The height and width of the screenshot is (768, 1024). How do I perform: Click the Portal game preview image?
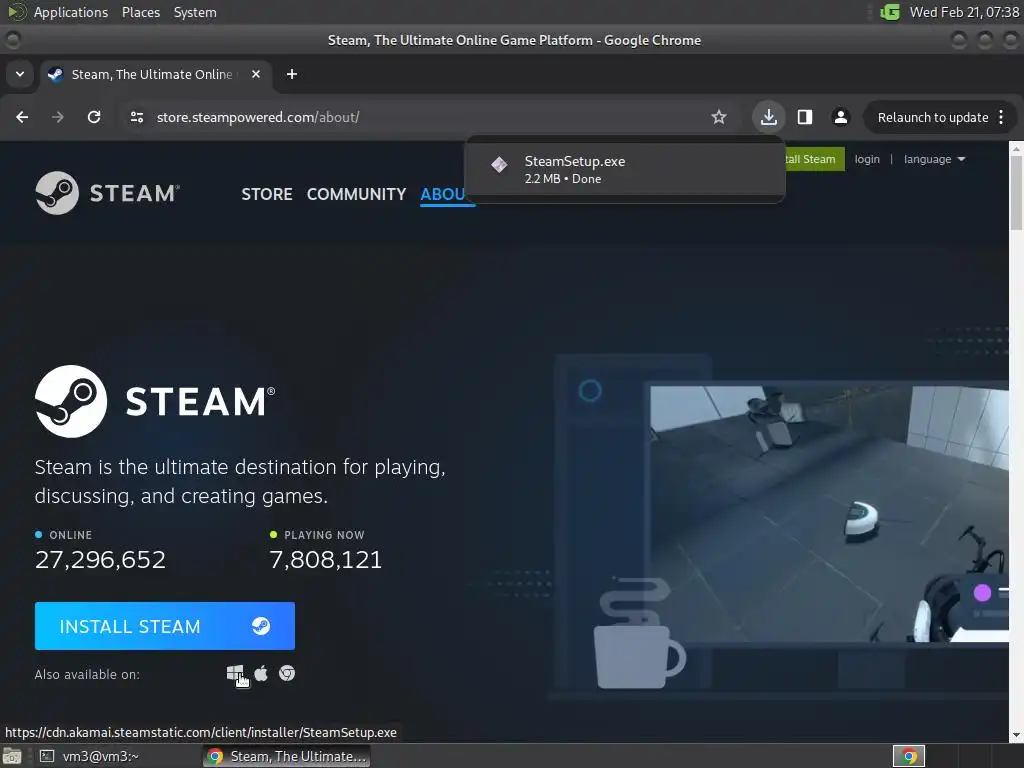point(829,513)
